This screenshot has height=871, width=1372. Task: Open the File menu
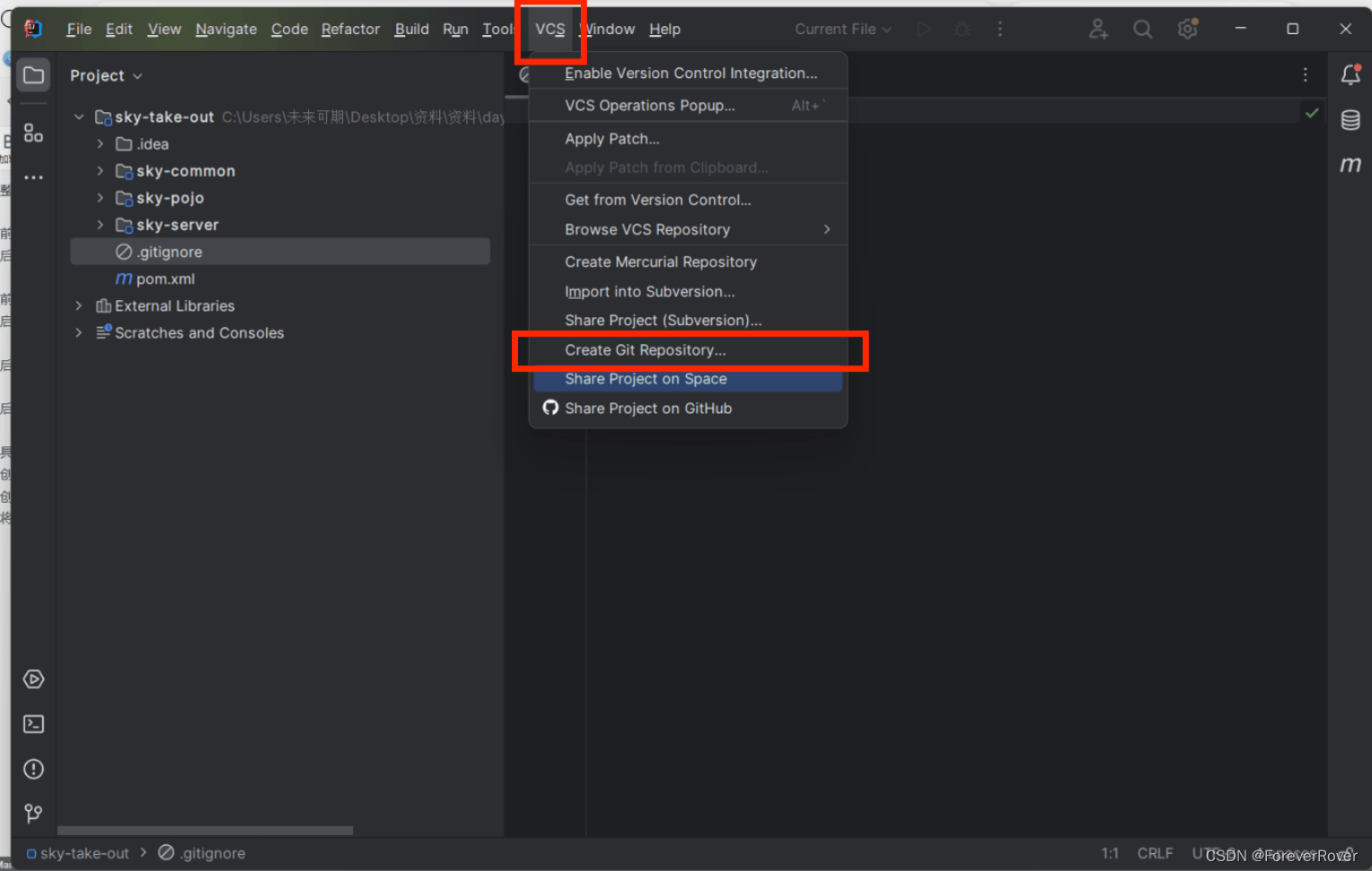point(79,29)
